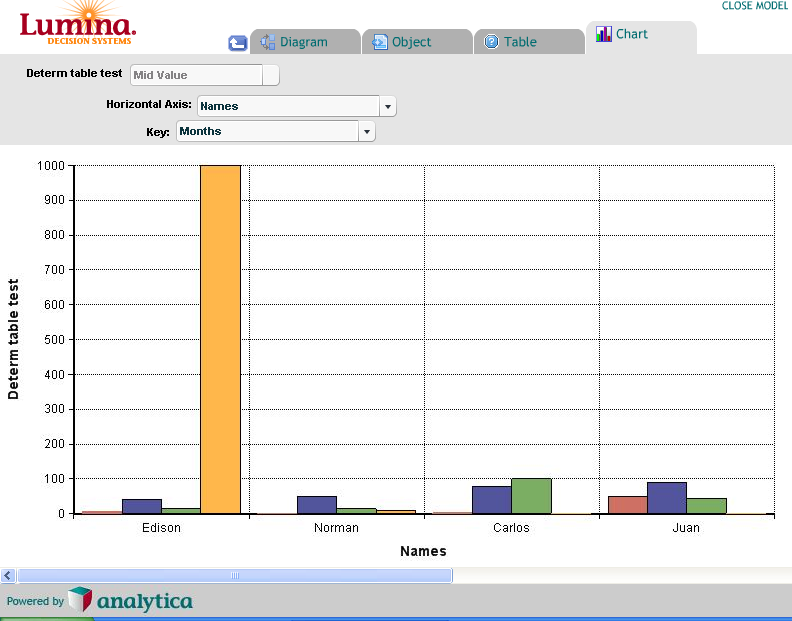Click the 500 value on the Y axis
The height and width of the screenshot is (621, 792).
[55, 340]
